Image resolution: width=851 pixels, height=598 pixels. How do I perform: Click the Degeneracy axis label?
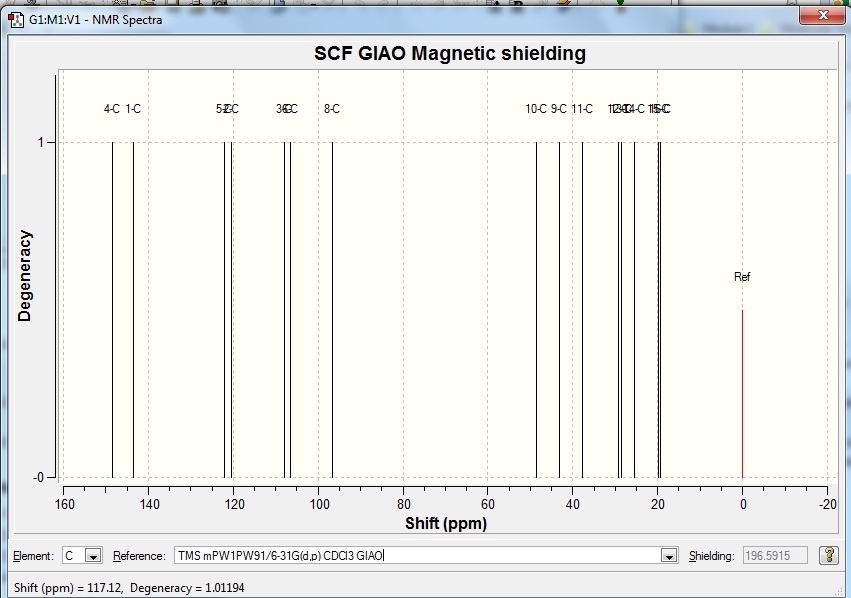click(x=24, y=276)
